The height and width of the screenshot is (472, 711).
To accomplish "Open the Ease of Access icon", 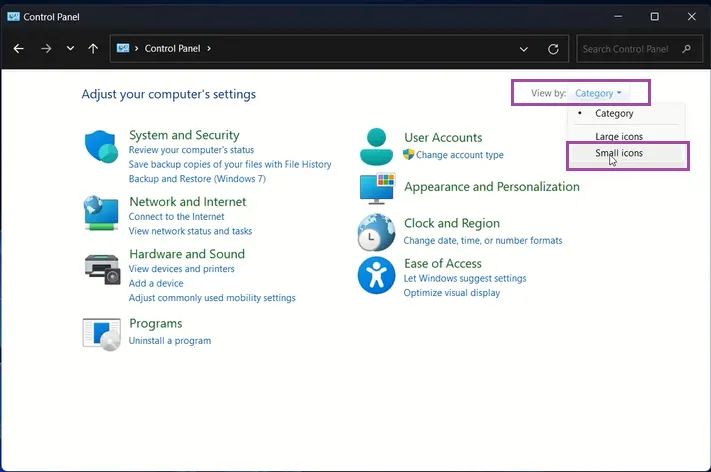I will pos(376,275).
